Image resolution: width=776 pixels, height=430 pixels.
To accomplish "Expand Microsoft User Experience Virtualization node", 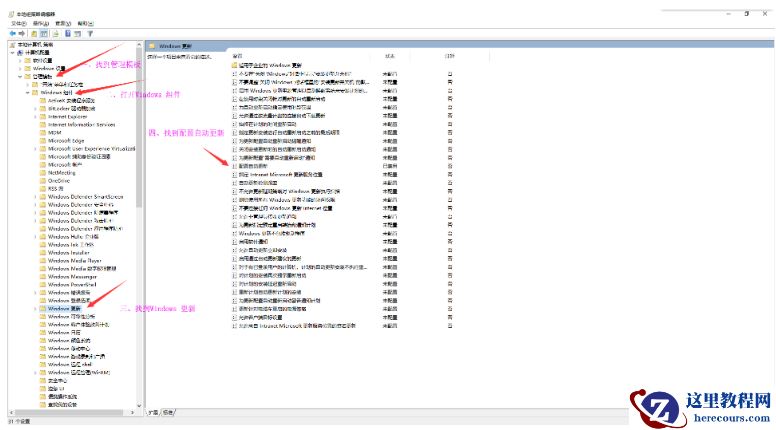I will click(x=35, y=148).
